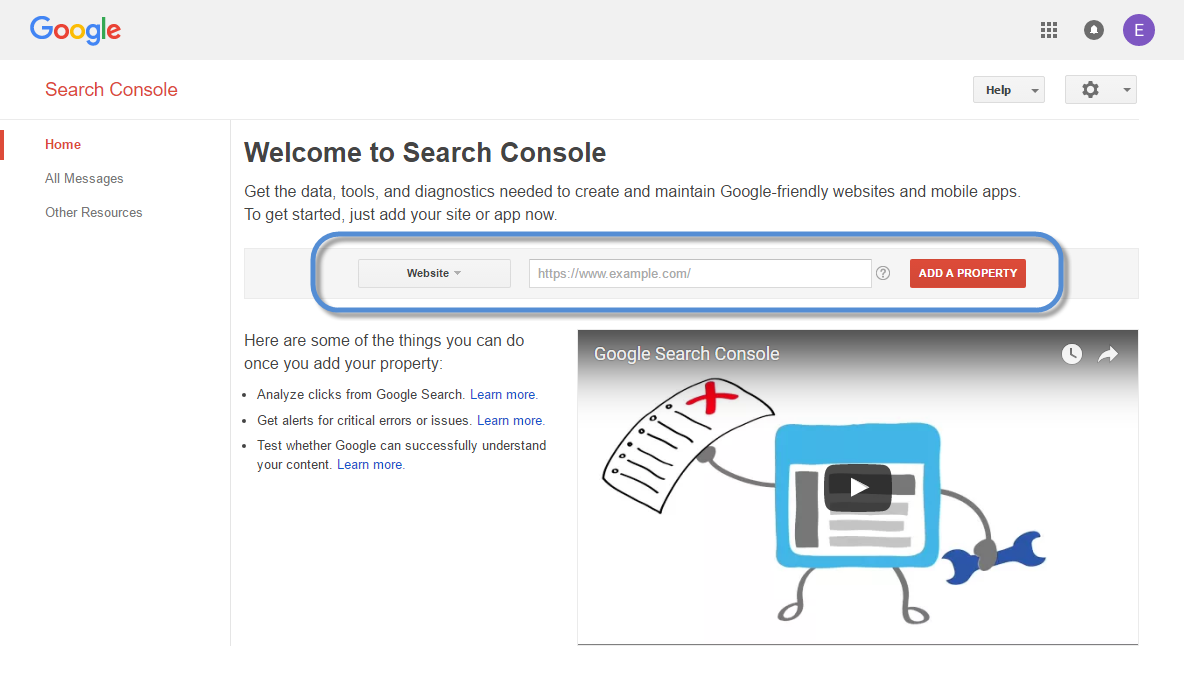Click the Share arrow icon on video

click(1108, 353)
